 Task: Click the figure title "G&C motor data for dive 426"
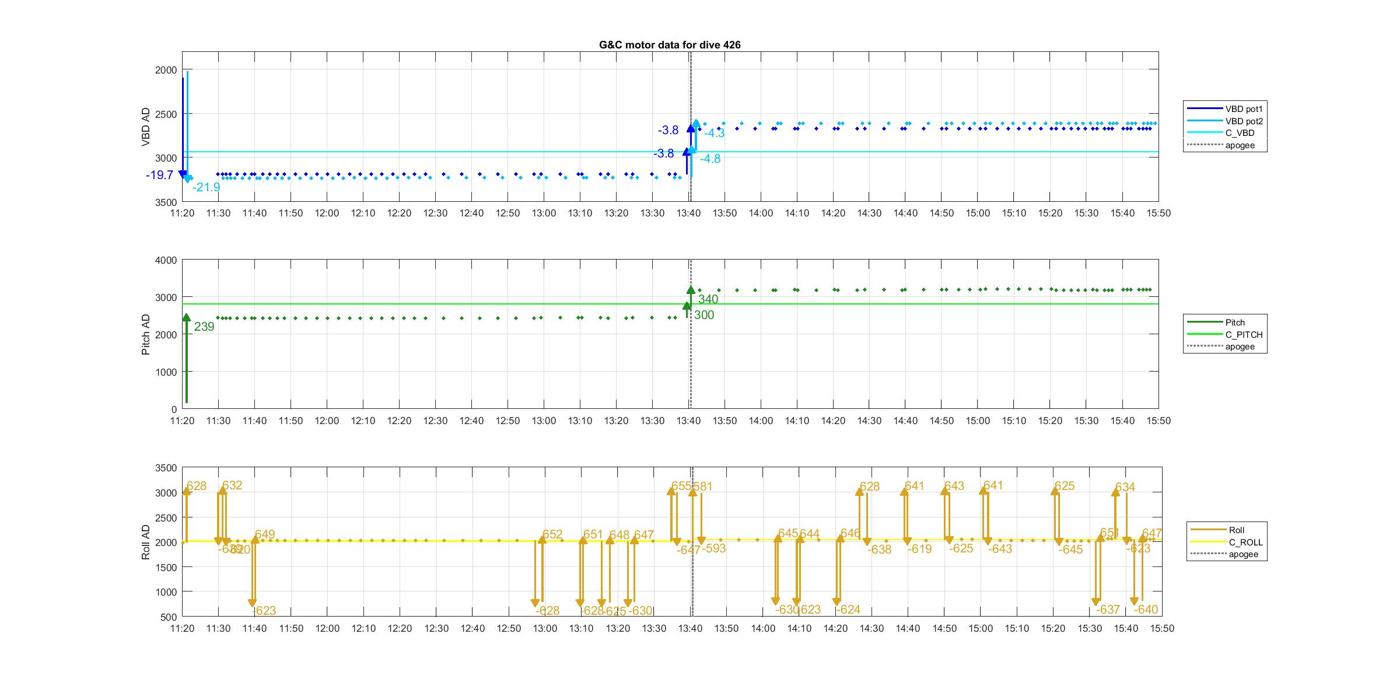(670, 45)
